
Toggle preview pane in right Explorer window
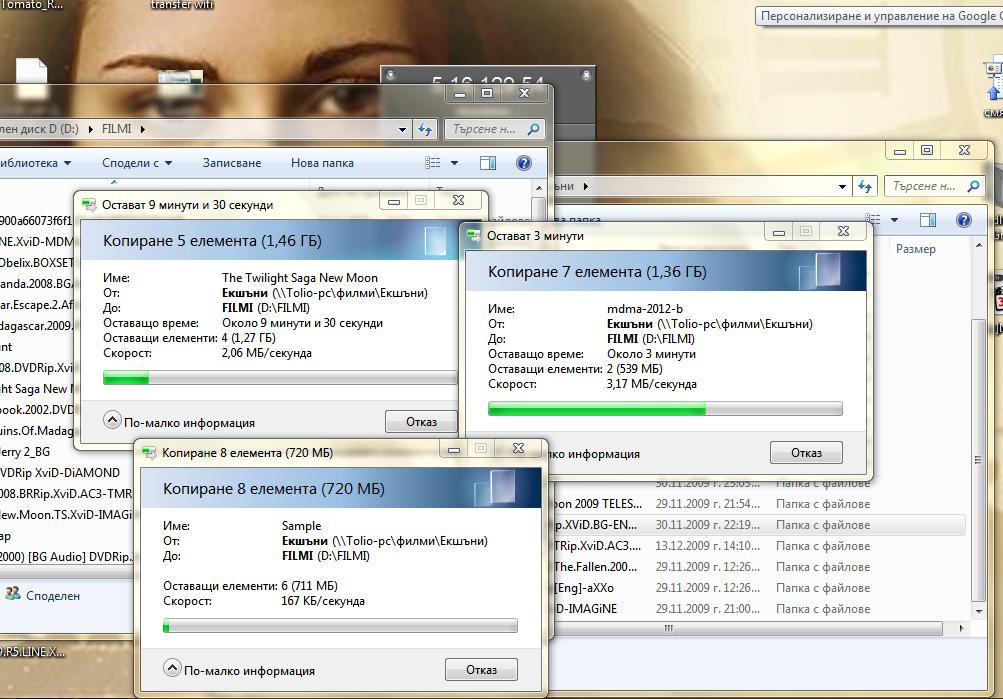927,220
